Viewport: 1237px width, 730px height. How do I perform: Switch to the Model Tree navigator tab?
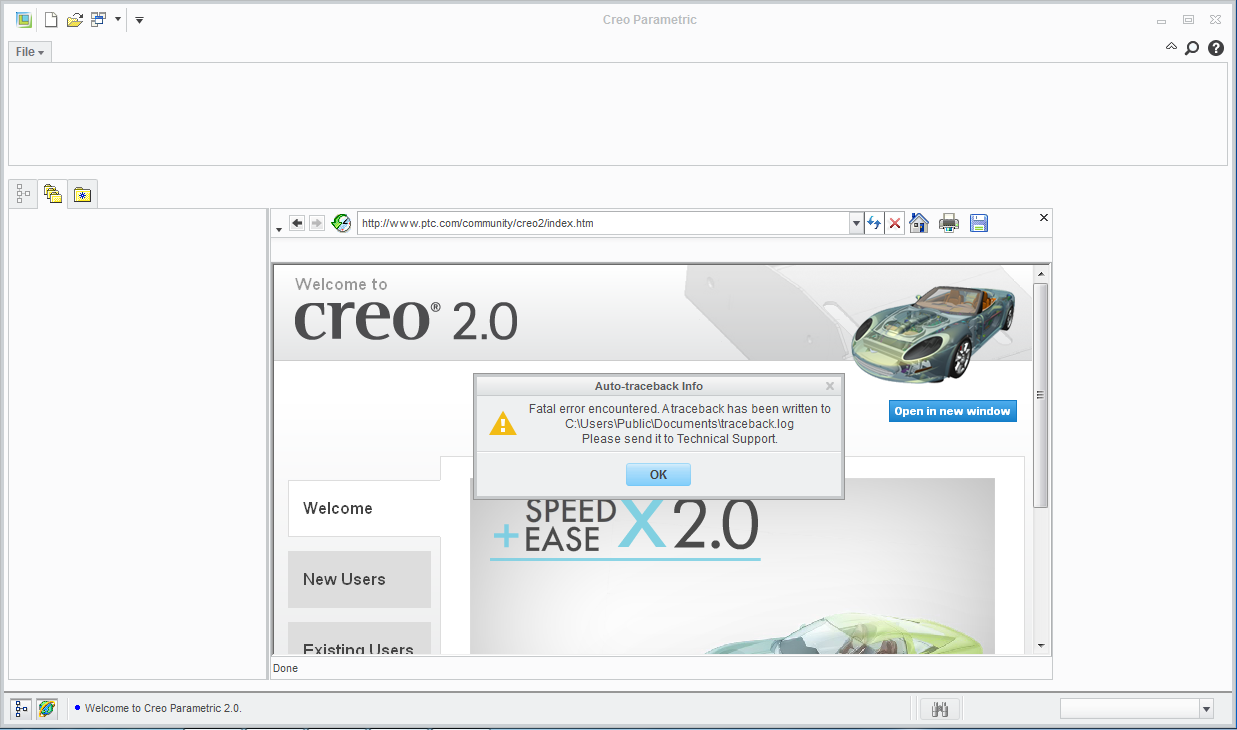tap(24, 194)
